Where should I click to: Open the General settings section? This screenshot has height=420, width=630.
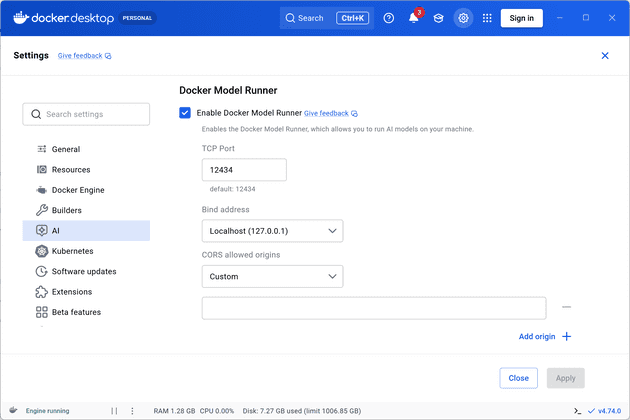tap(86, 149)
